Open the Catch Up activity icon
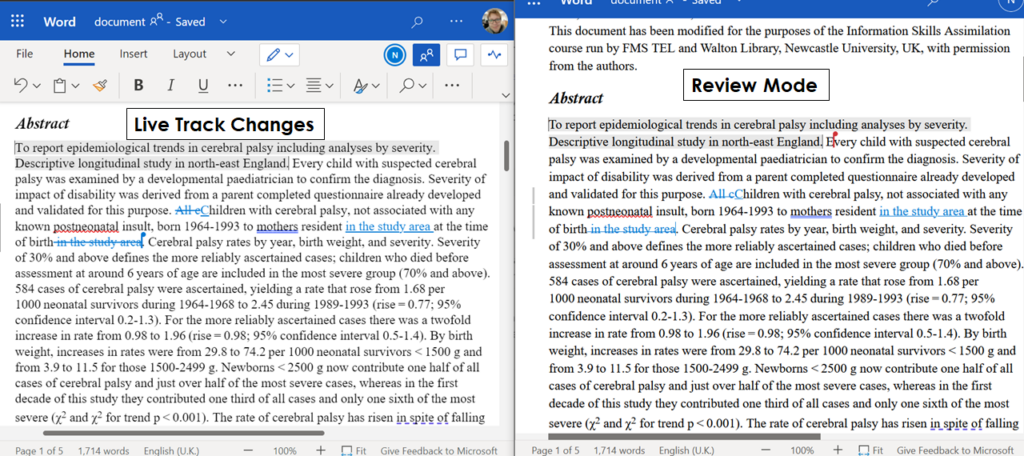The width and height of the screenshot is (1024, 456). point(494,54)
